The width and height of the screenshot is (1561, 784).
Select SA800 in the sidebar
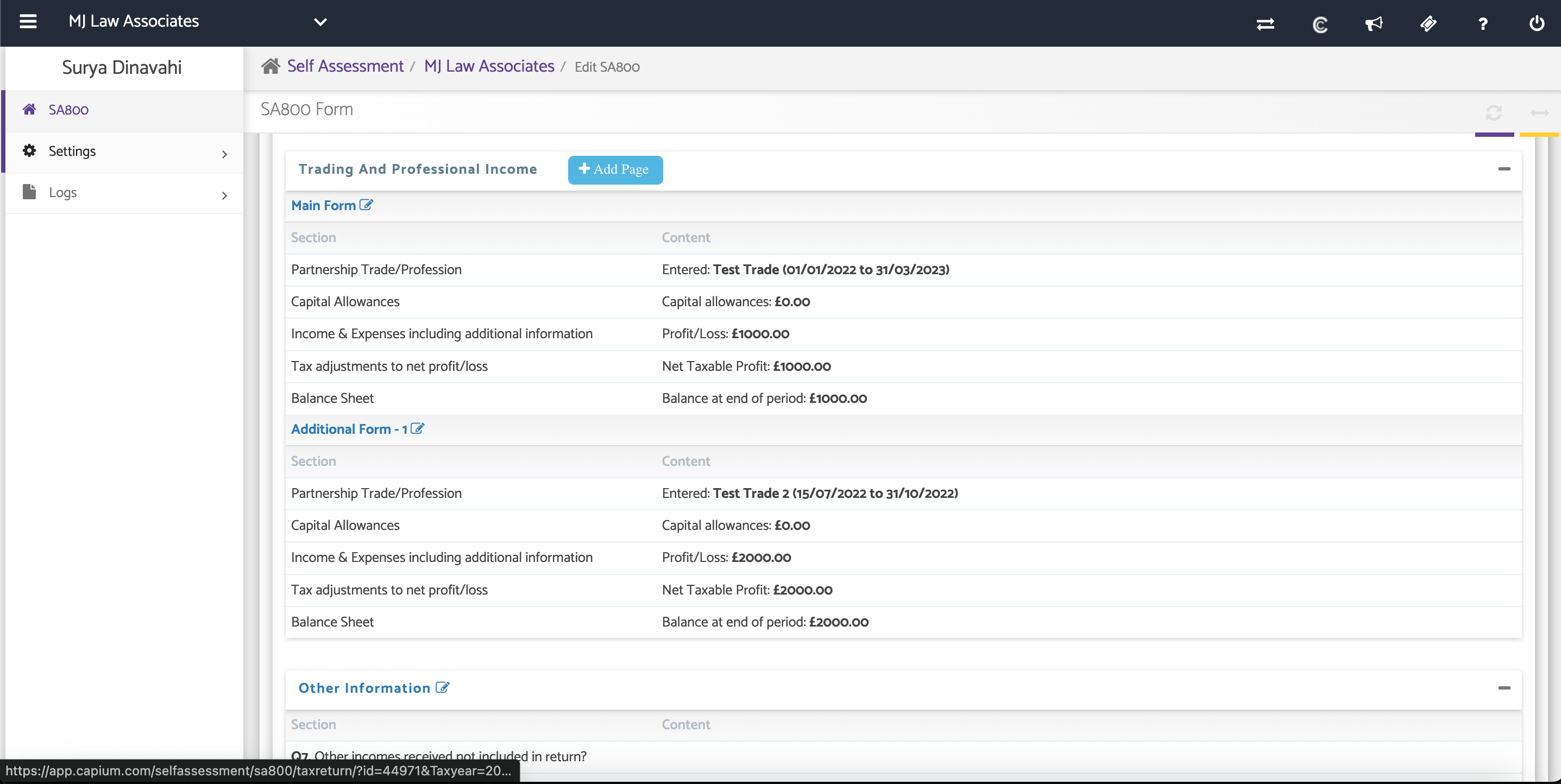point(68,110)
